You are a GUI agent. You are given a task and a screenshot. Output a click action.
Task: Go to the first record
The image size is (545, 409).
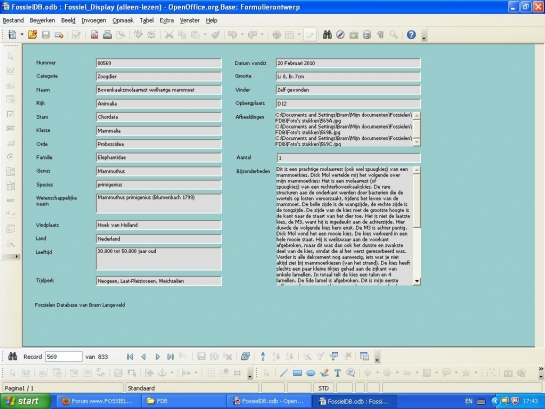point(130,357)
